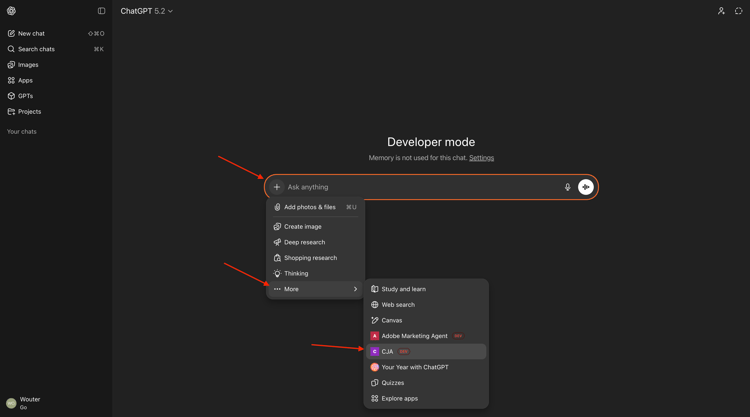Open Projects in the sidebar
This screenshot has height=417, width=750.
click(56, 111)
